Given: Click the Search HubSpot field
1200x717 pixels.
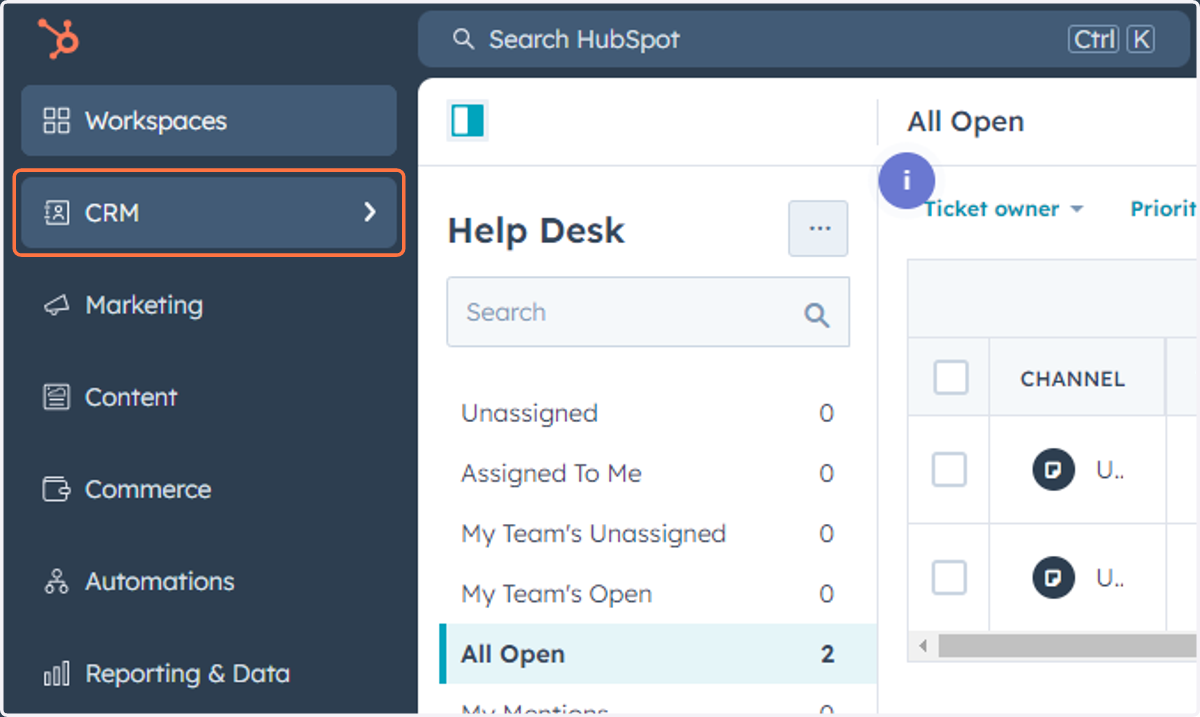Looking at the screenshot, I should pos(804,39).
